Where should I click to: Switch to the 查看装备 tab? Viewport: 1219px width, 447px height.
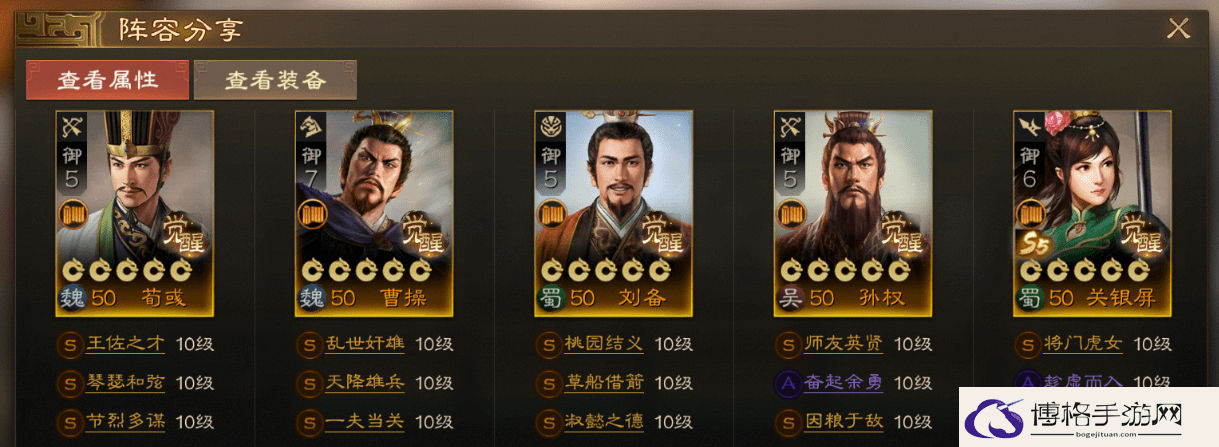(275, 81)
